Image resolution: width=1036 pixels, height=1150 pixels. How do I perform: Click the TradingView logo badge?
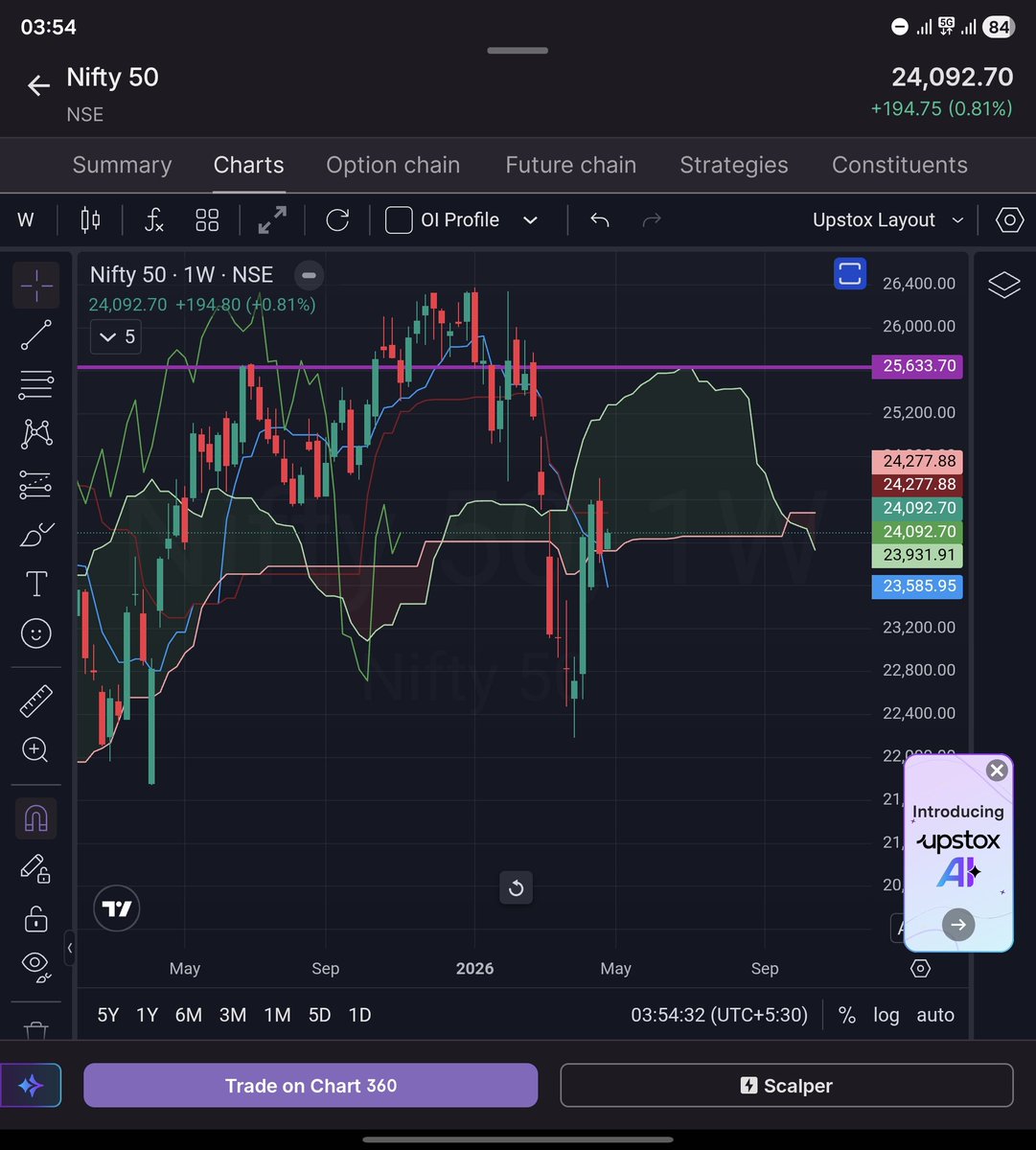pos(117,909)
